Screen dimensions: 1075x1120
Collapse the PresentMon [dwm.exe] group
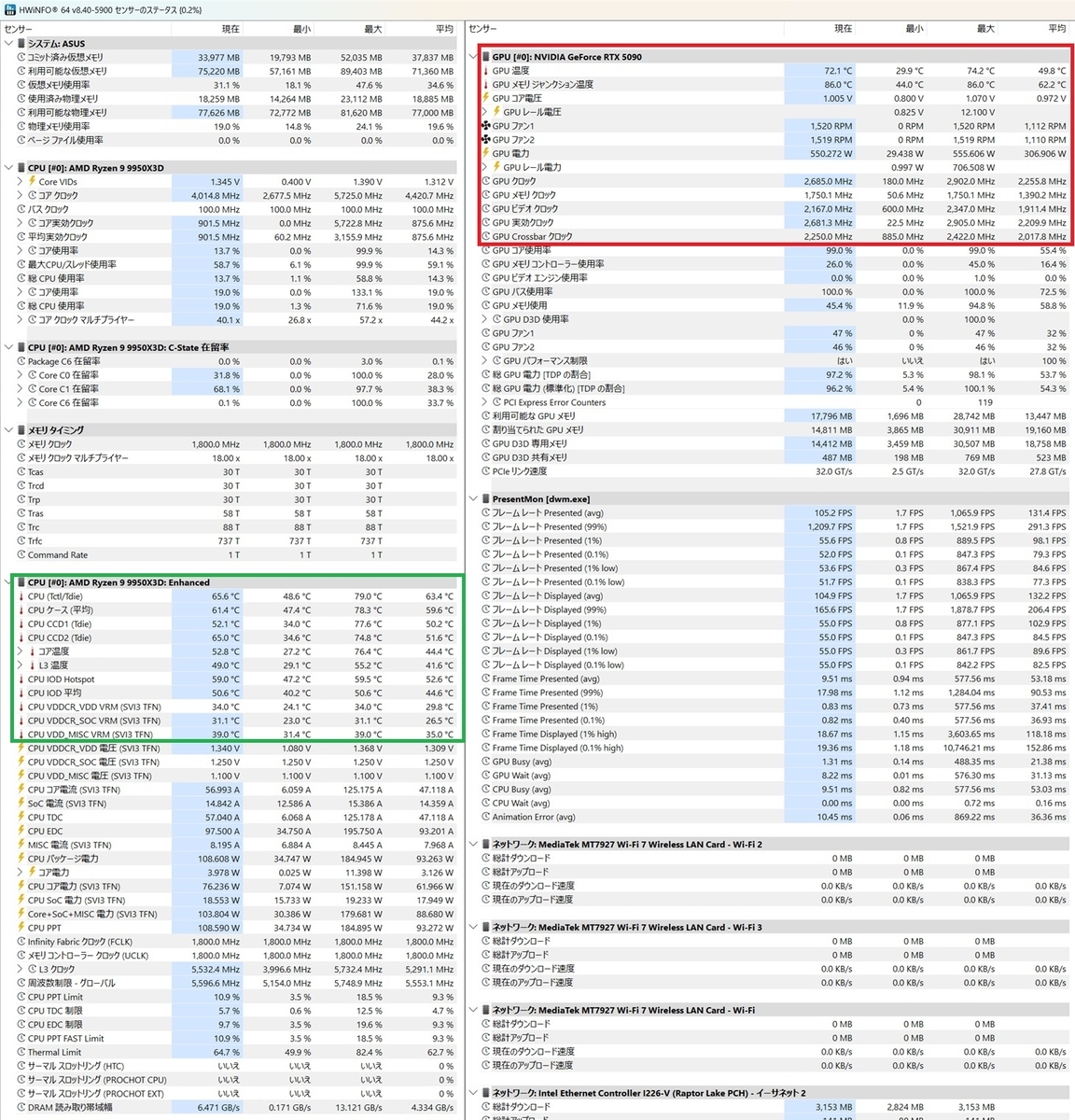(474, 499)
